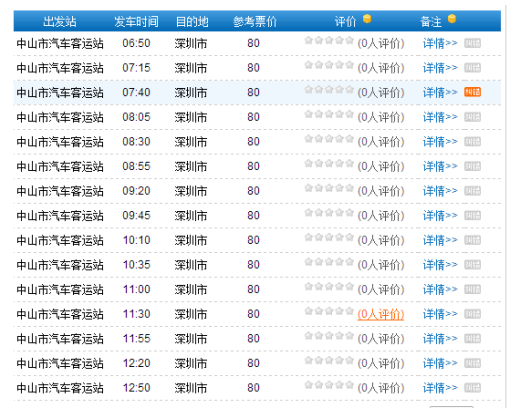Click the star rating in the 12:20 row
The image size is (524, 413).
pyautogui.click(x=329, y=360)
